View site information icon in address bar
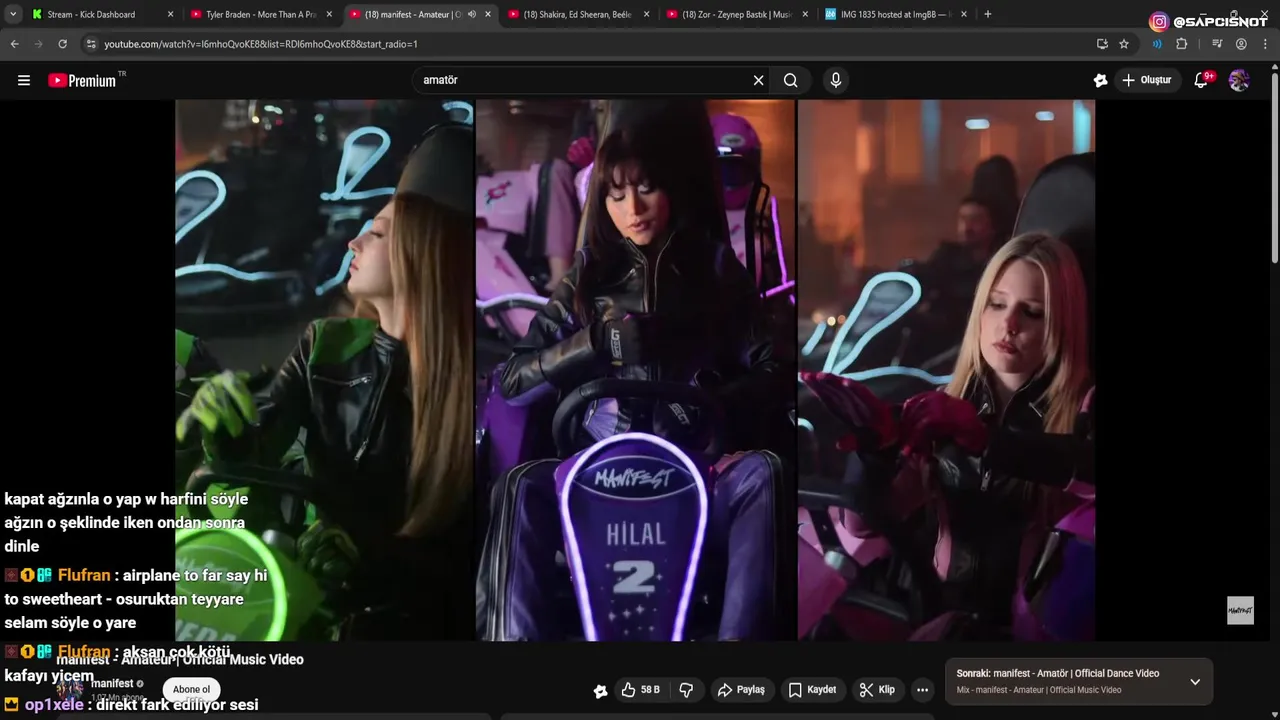The height and width of the screenshot is (720, 1280). pos(91,44)
